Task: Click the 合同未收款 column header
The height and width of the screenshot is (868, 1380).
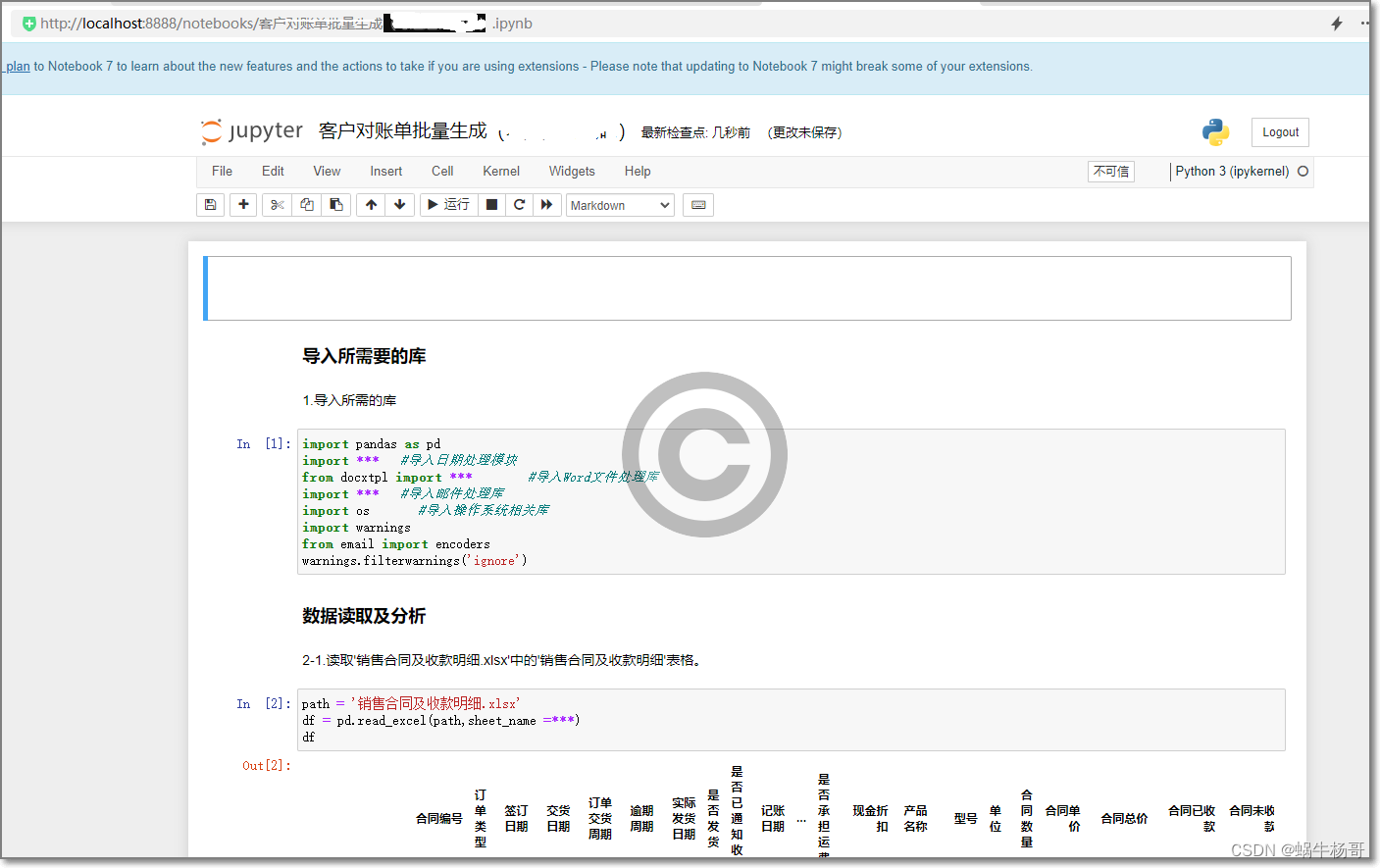Action: coord(1252,818)
